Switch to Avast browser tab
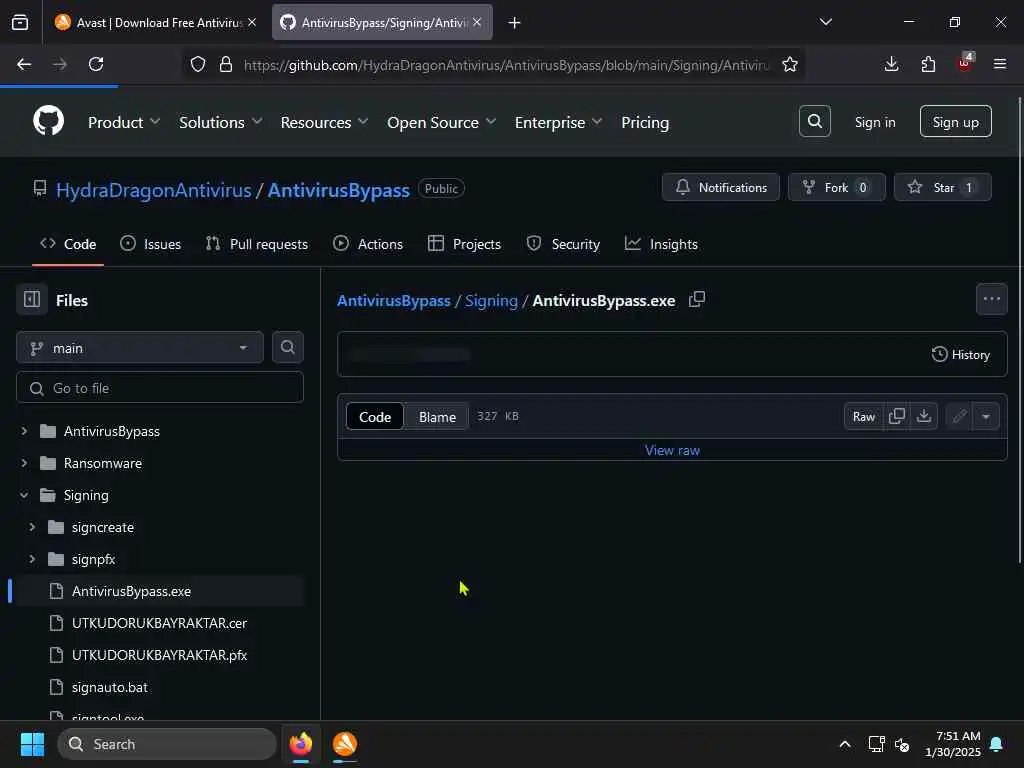The height and width of the screenshot is (768, 1024). coord(155,23)
